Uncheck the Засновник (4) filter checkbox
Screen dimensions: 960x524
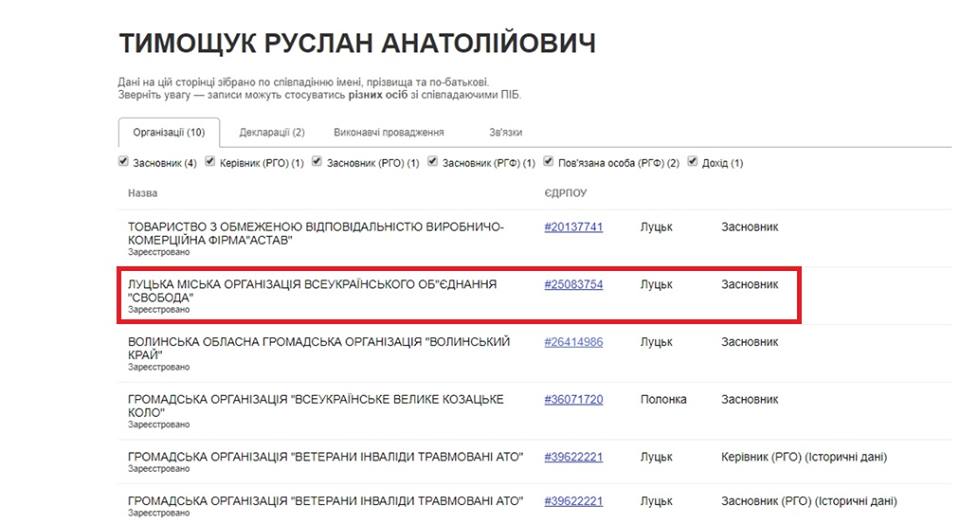click(123, 162)
